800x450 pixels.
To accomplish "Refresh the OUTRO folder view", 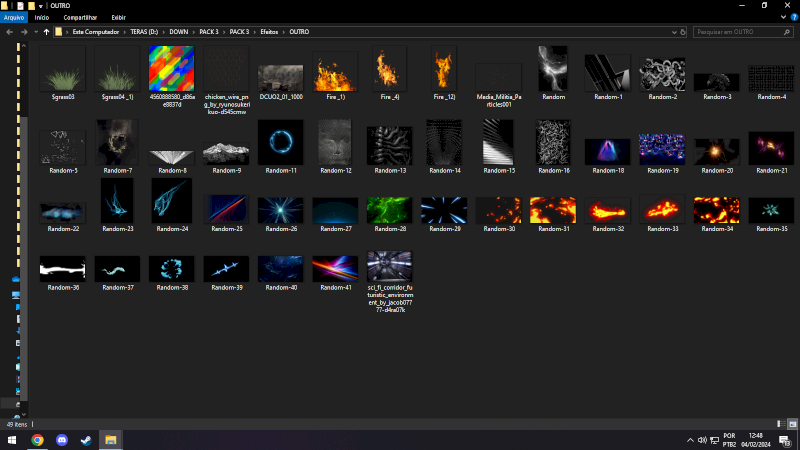I will click(x=683, y=32).
